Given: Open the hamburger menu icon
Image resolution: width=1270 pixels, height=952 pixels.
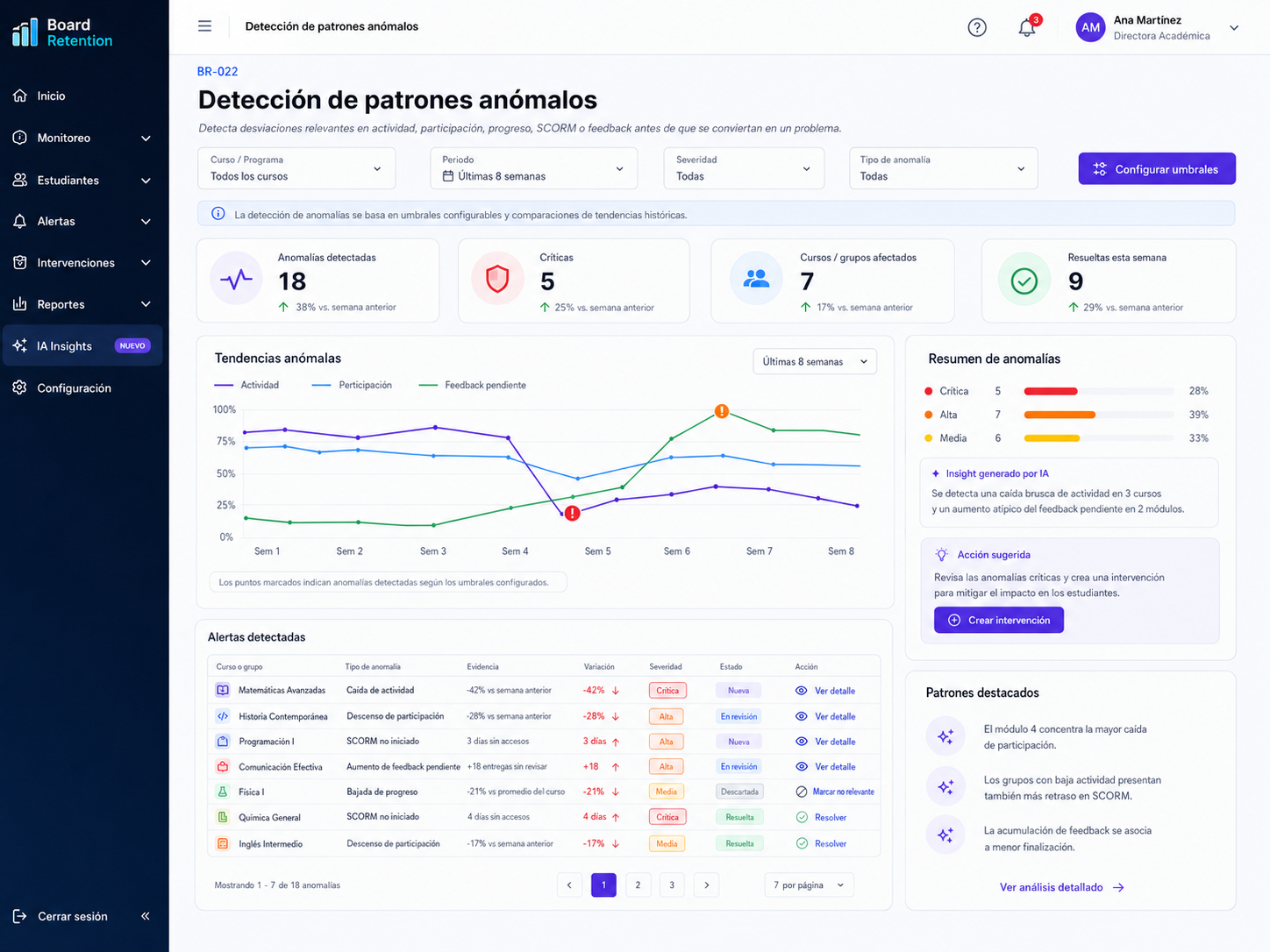Looking at the screenshot, I should pyautogui.click(x=204, y=26).
